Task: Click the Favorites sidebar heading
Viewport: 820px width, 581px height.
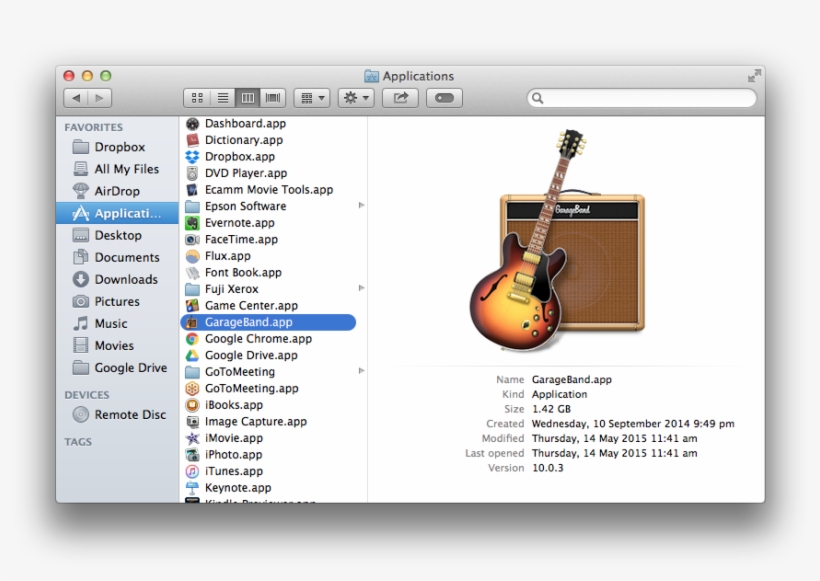Action: pyautogui.click(x=94, y=128)
